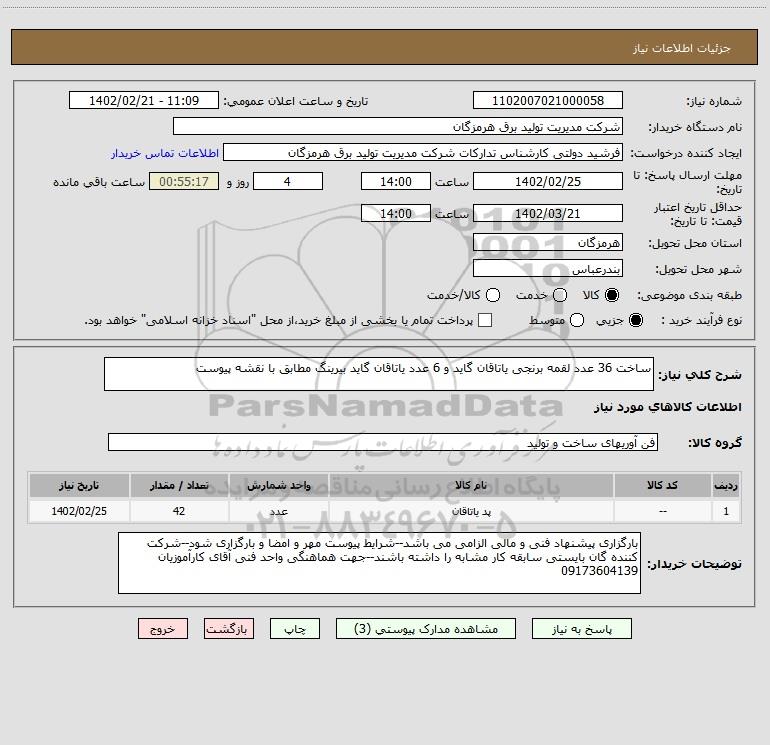770x745 pixels.
Task: Click the requester field فرشید دولتی
Action: click(x=423, y=153)
